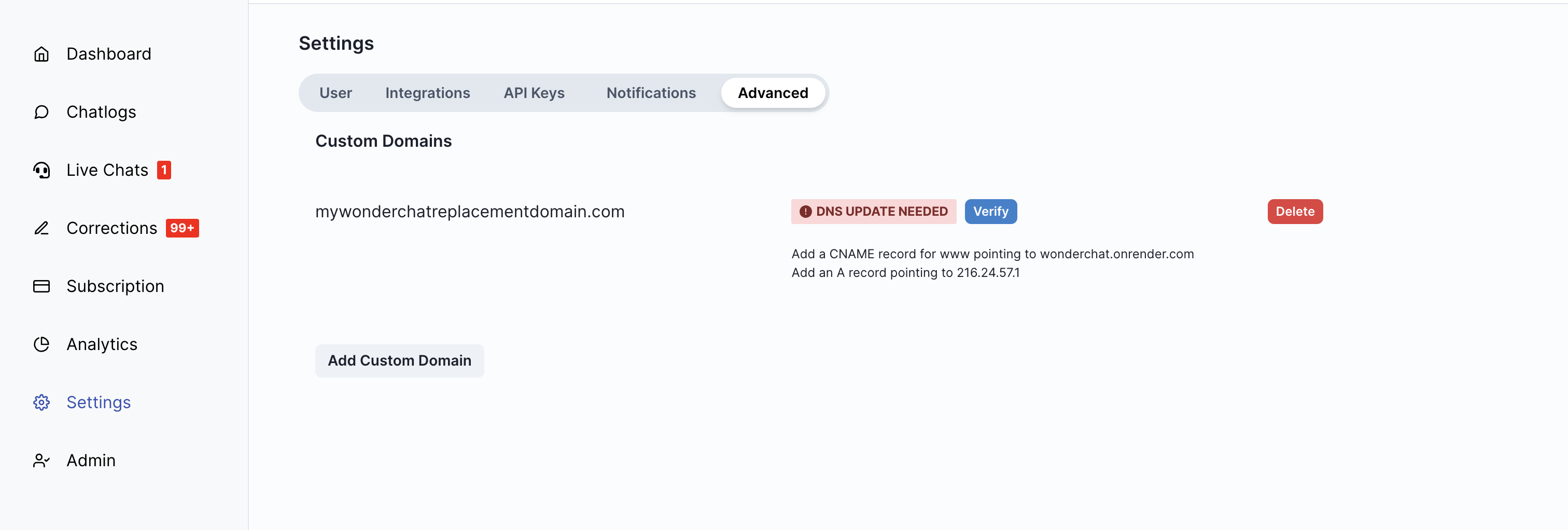Delete the custom domain entry
The image size is (1568, 530).
(1295, 212)
